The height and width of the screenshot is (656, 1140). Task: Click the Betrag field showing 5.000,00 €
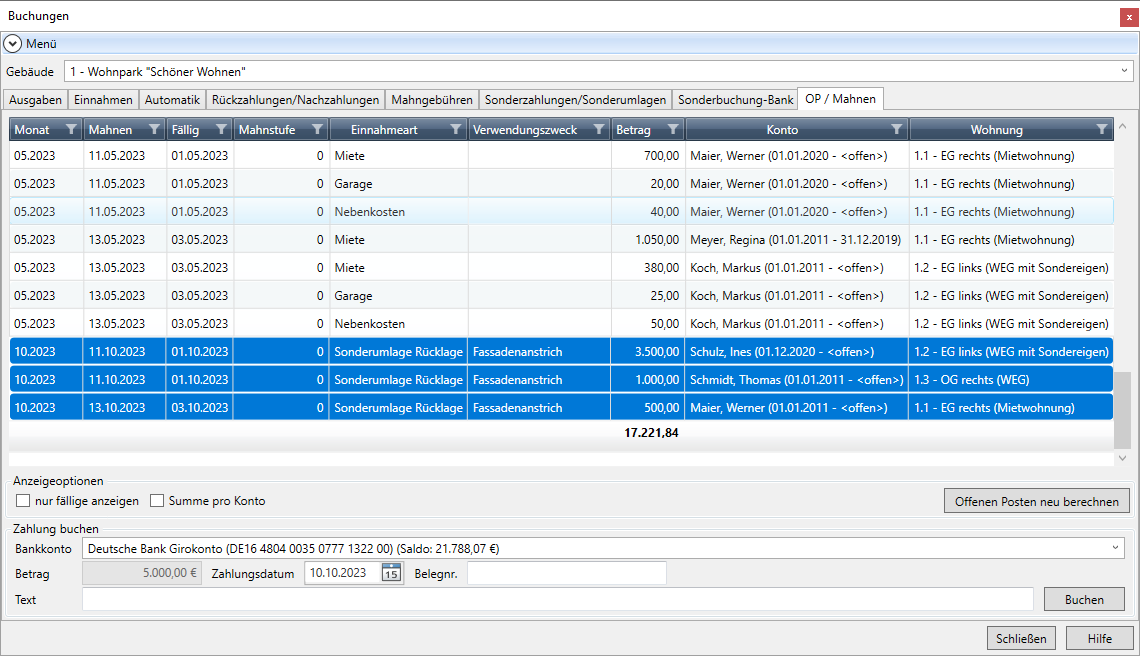click(x=142, y=573)
